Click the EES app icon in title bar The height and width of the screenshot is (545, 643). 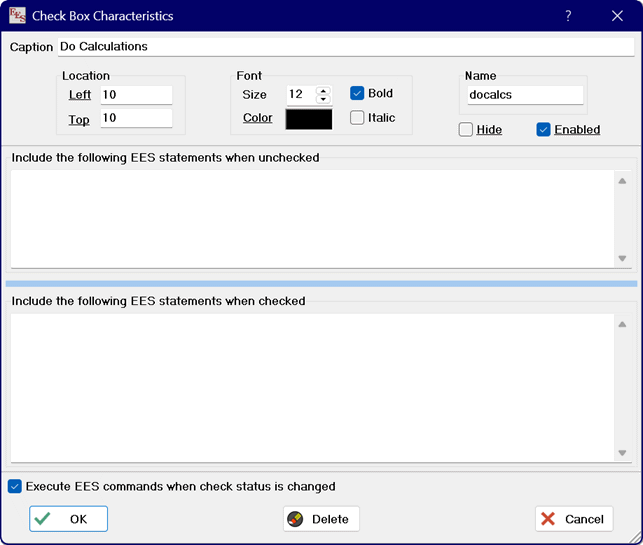[17, 16]
